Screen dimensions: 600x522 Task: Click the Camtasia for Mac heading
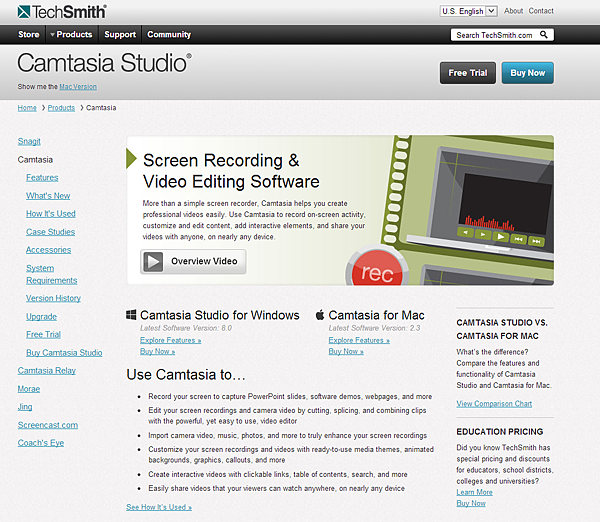[x=377, y=315]
